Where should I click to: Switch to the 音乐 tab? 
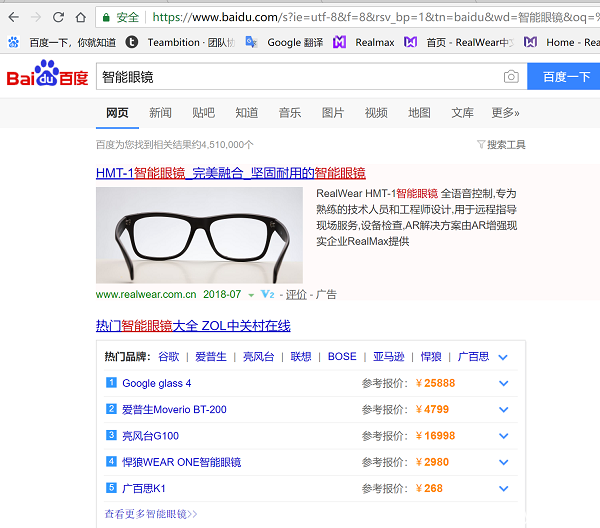(x=290, y=113)
